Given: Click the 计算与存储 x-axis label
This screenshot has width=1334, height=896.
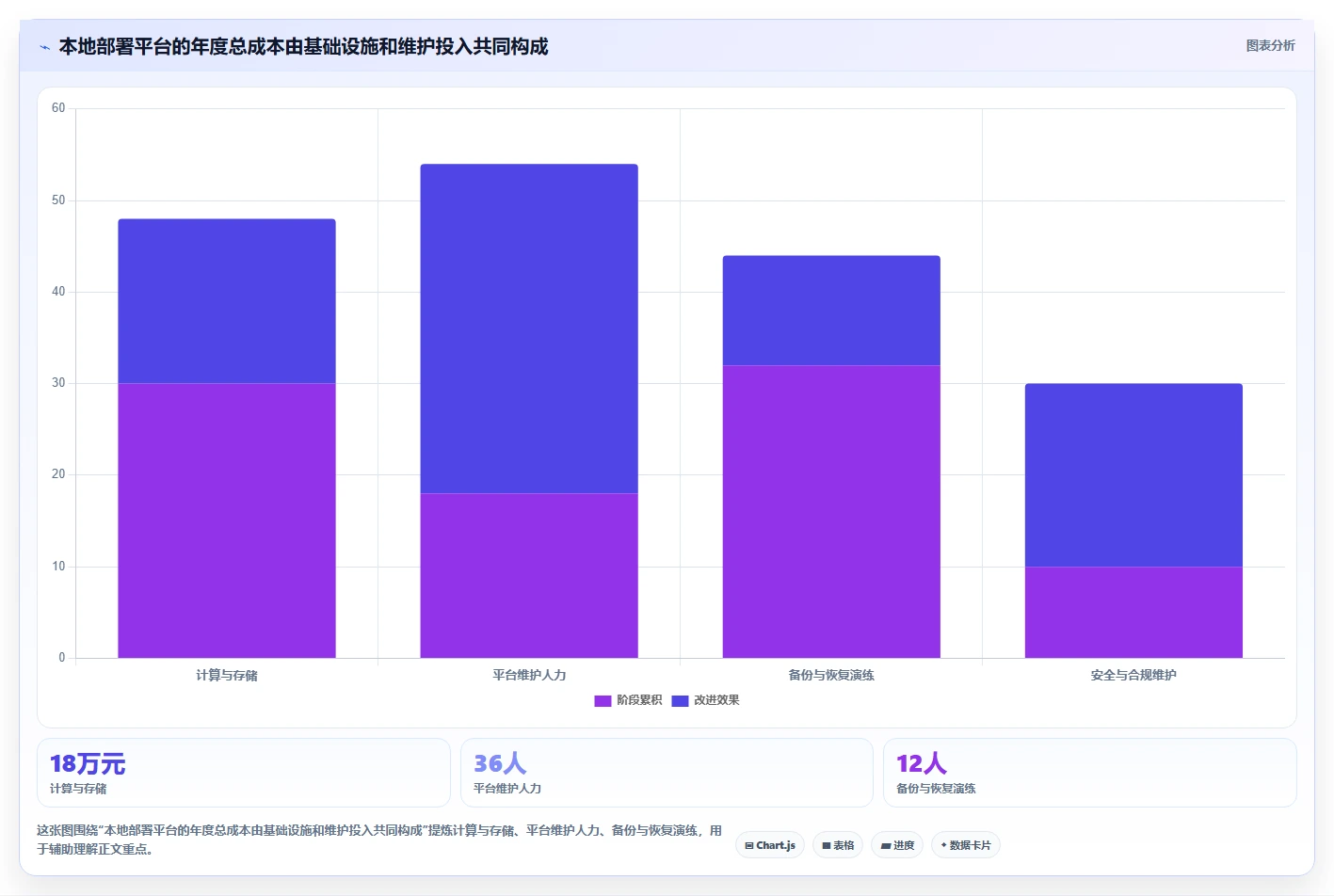Looking at the screenshot, I should (227, 675).
